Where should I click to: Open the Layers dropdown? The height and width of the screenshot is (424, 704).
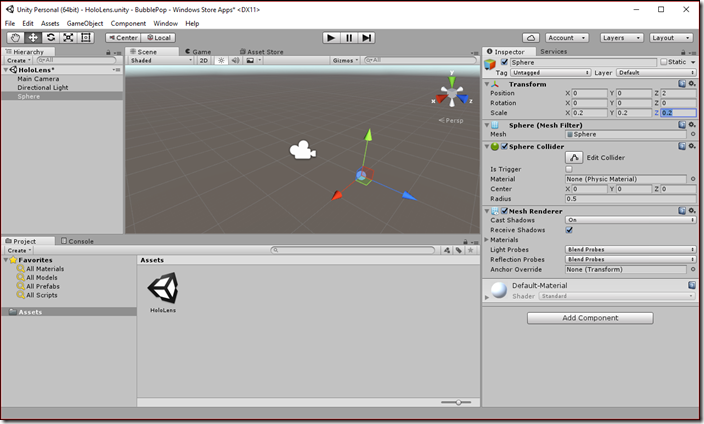[621, 38]
